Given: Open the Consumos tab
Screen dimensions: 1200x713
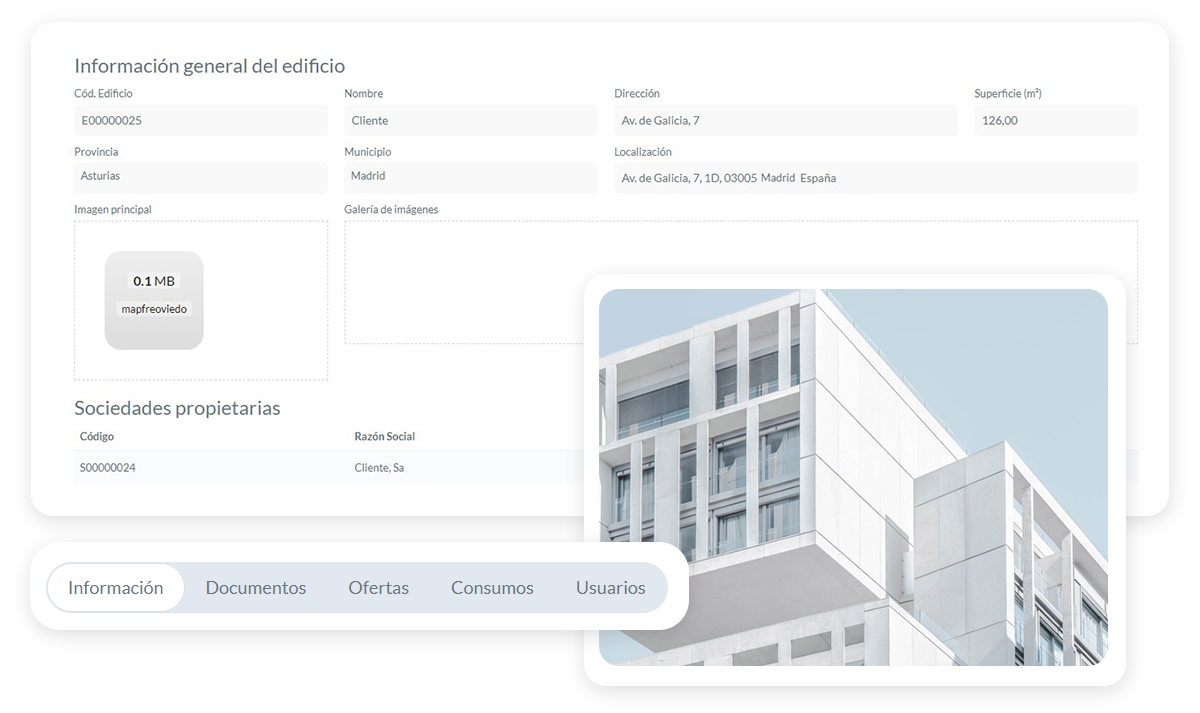Looking at the screenshot, I should [492, 588].
